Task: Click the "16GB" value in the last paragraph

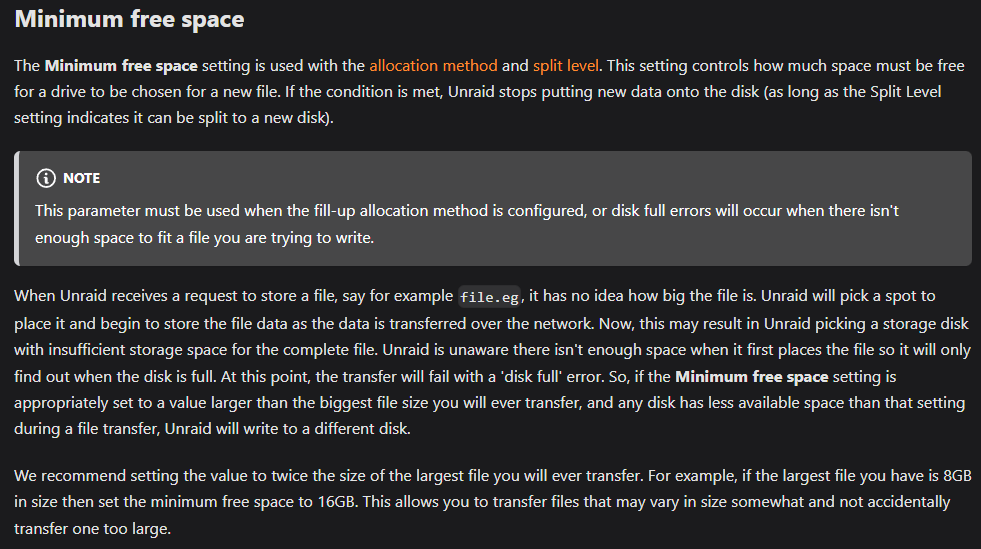Action: click(x=337, y=501)
